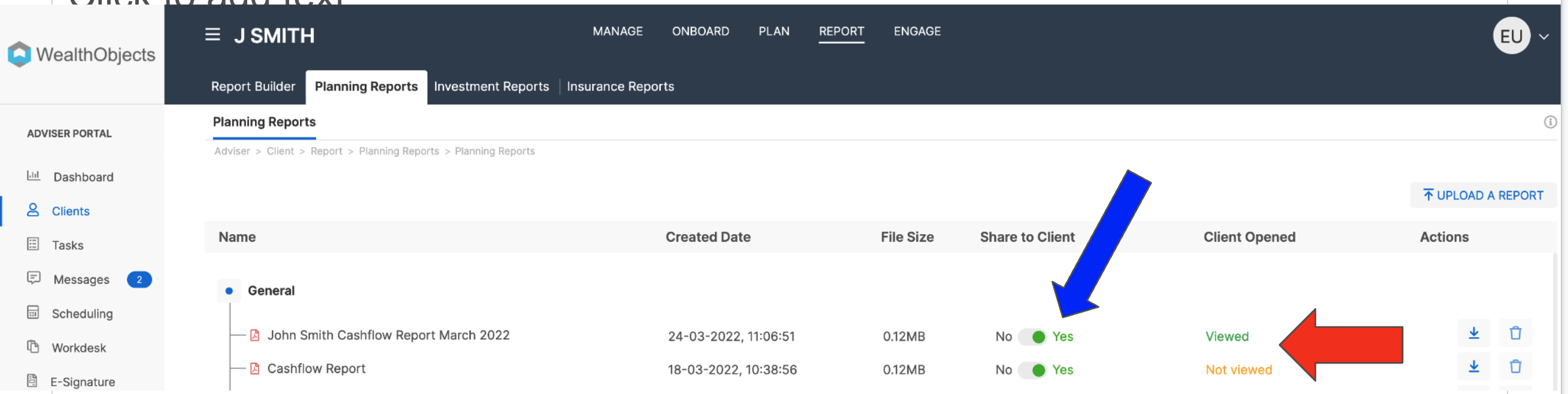Open Workdesk in the sidebar
Viewport: 1568px width, 394px height.
[x=78, y=348]
